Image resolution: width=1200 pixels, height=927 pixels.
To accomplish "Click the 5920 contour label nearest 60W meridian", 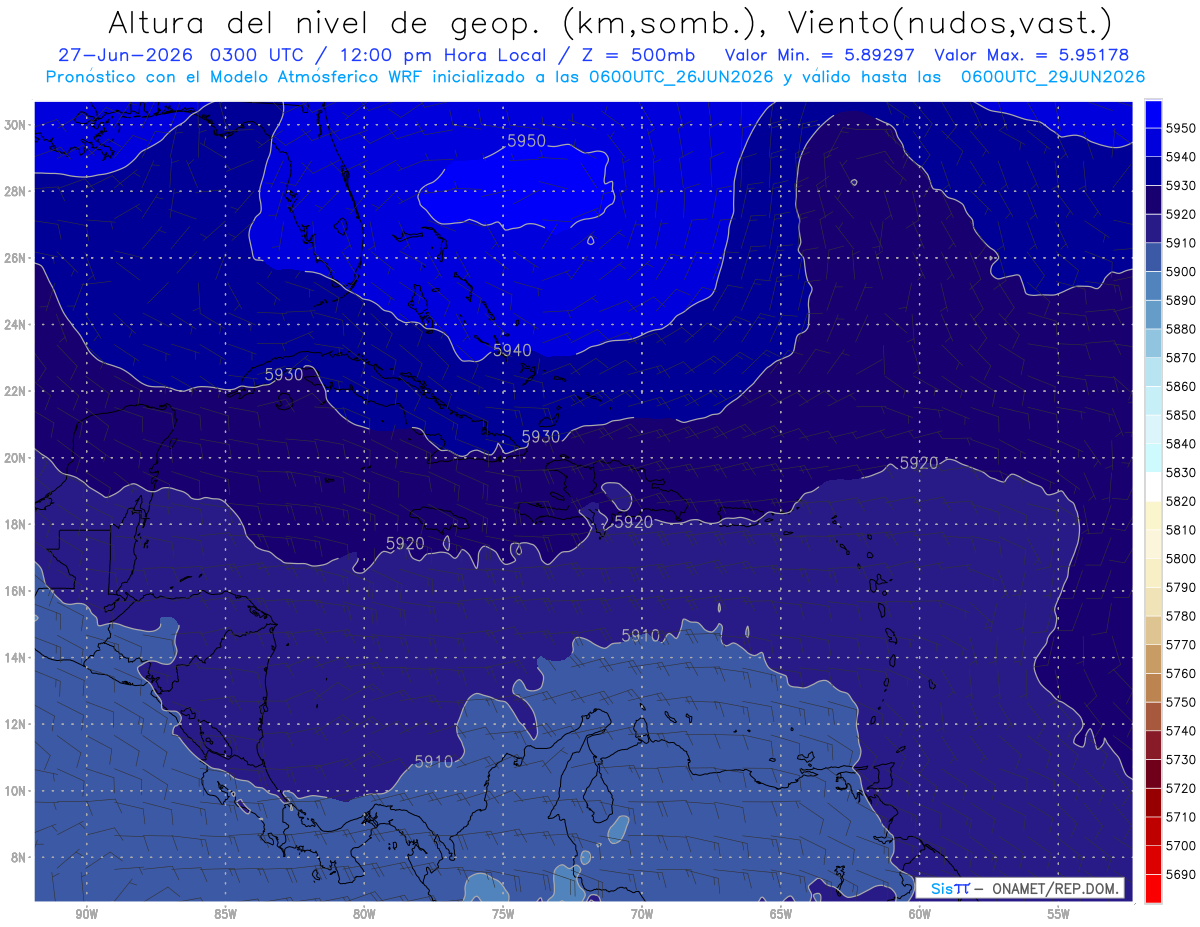I will [x=919, y=463].
